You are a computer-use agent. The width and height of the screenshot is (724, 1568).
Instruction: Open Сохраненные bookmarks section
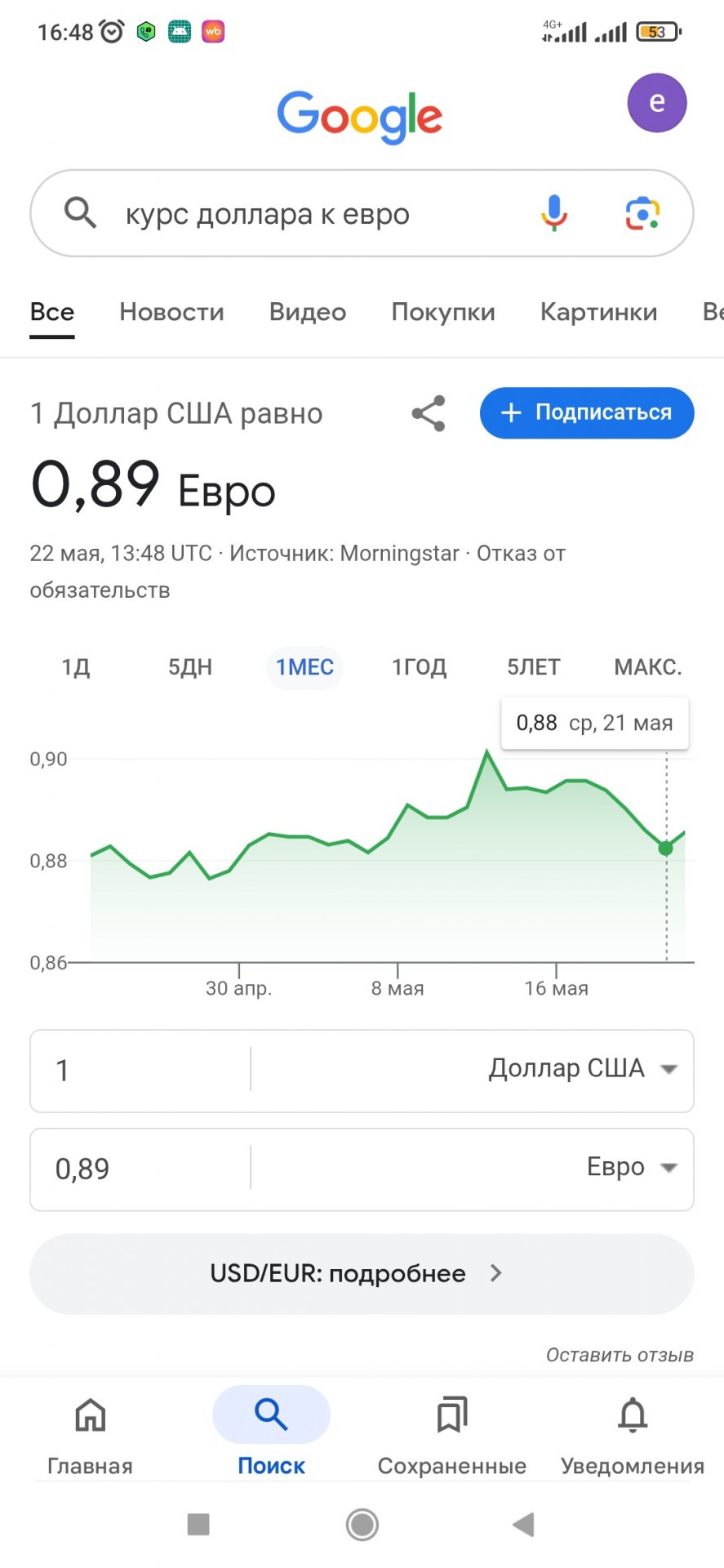[452, 1435]
